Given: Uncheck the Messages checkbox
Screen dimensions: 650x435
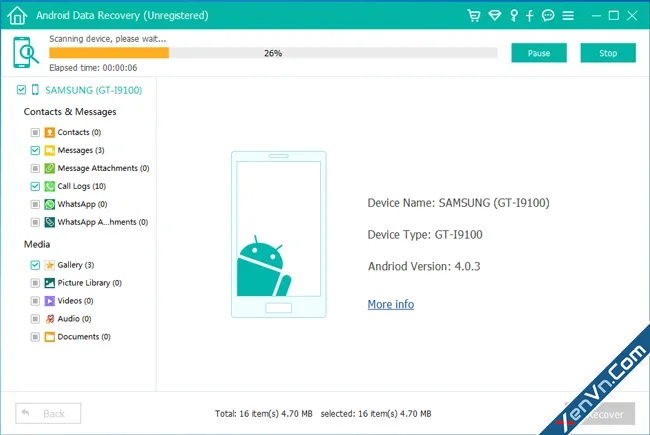Looking at the screenshot, I should tap(35, 150).
